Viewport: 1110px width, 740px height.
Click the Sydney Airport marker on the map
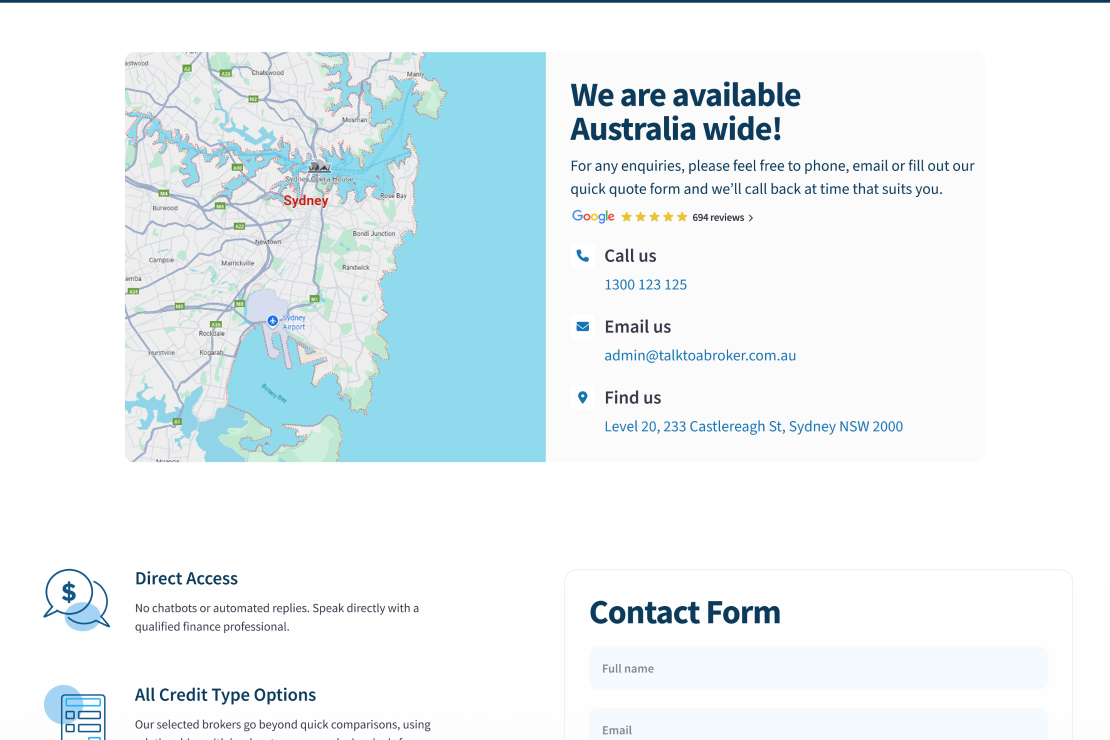click(x=273, y=321)
